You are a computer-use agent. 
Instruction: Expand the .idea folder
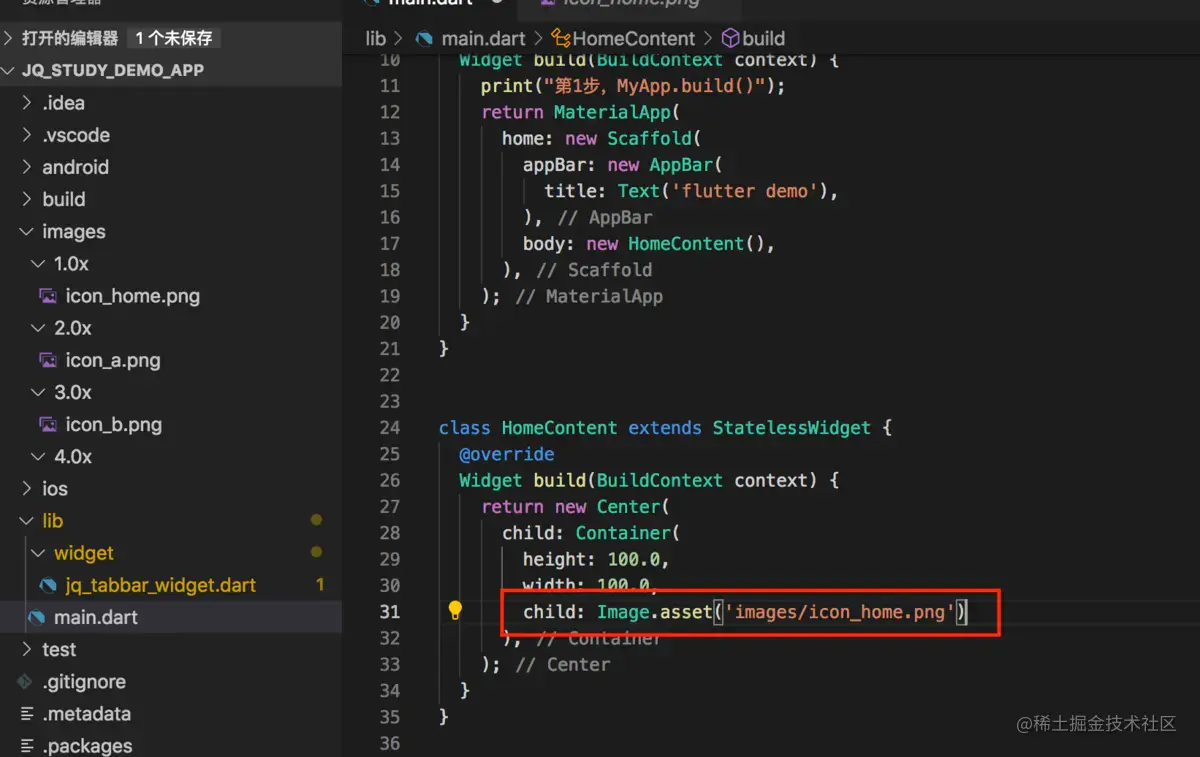(26, 103)
